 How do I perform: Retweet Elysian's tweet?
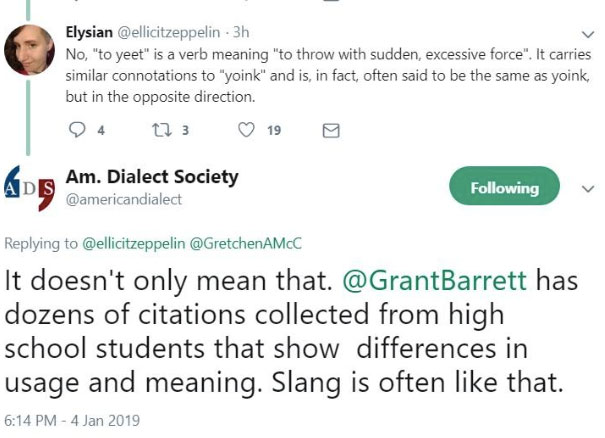[x=156, y=130]
